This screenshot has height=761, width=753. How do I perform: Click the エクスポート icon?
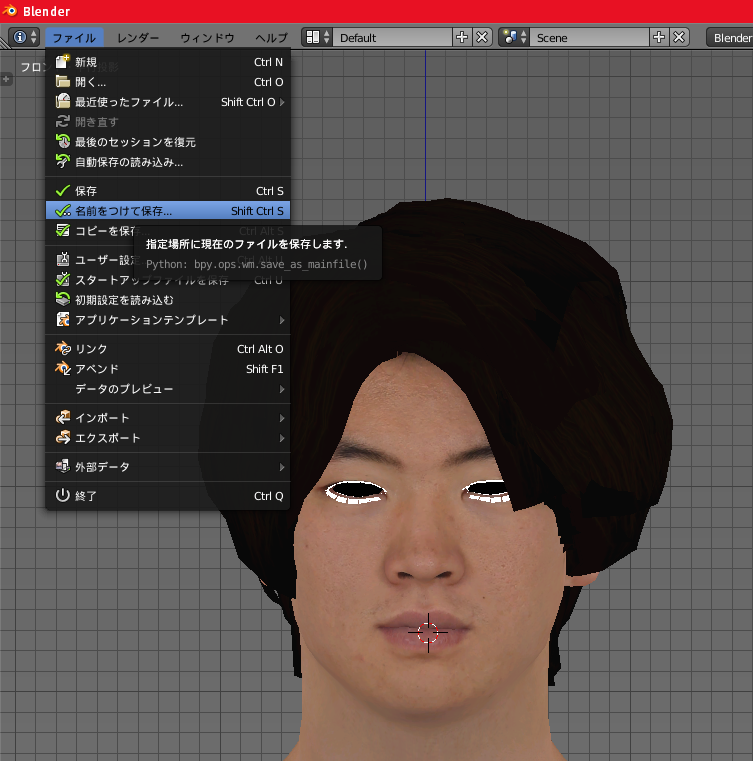[63, 437]
